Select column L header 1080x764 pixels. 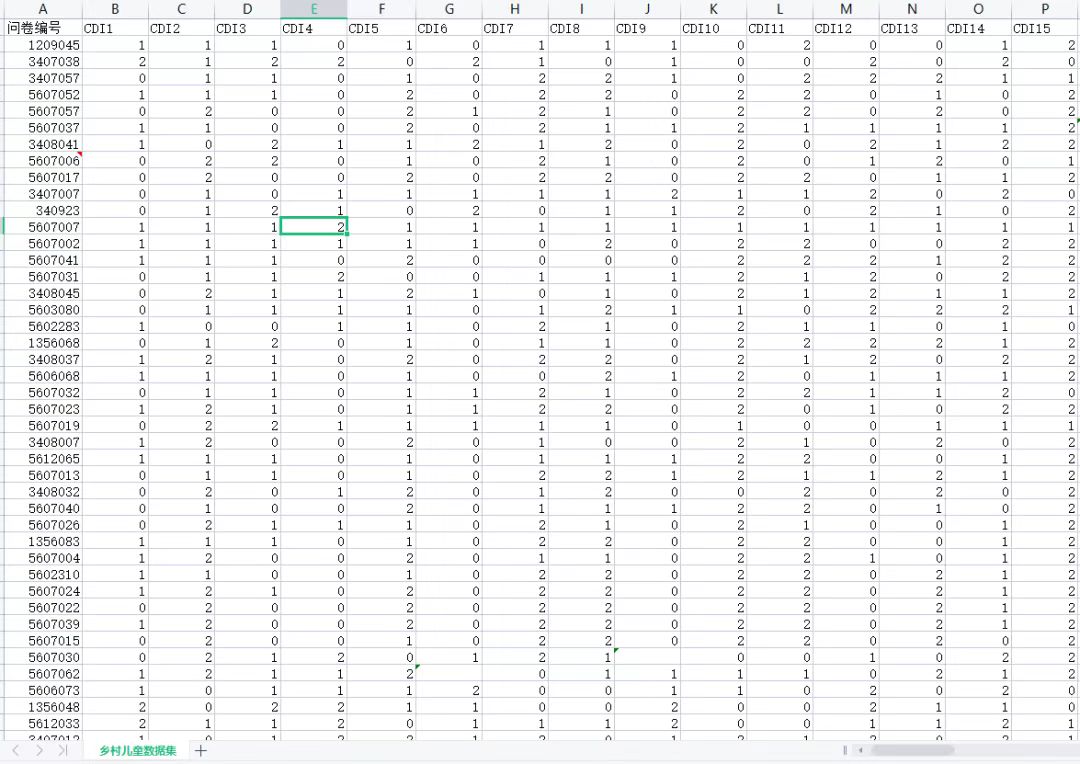click(779, 9)
